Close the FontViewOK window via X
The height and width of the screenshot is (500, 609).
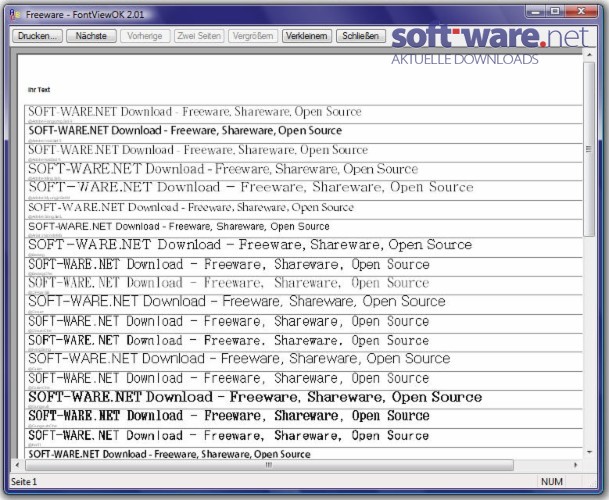[581, 12]
